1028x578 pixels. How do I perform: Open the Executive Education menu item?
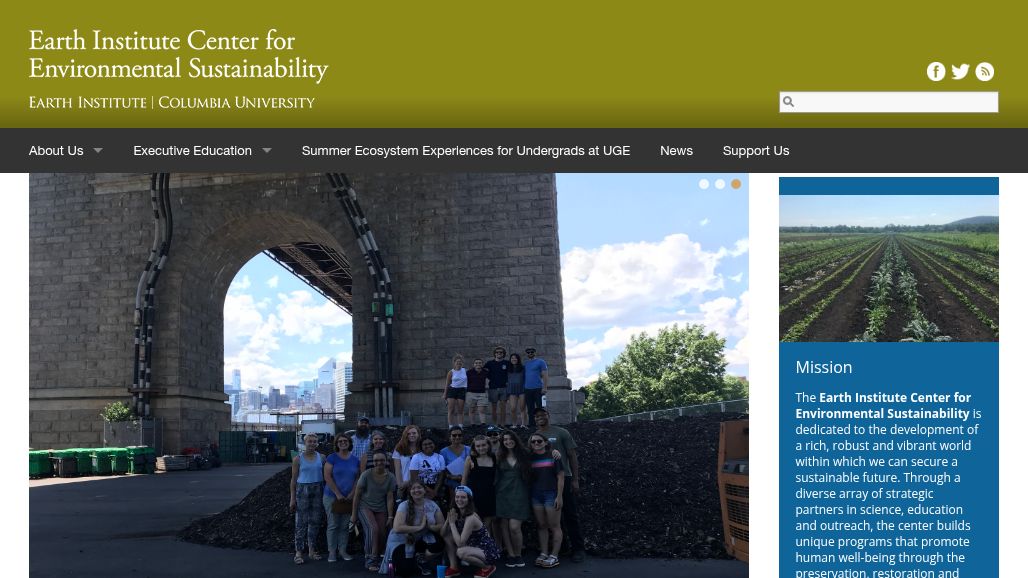192,151
